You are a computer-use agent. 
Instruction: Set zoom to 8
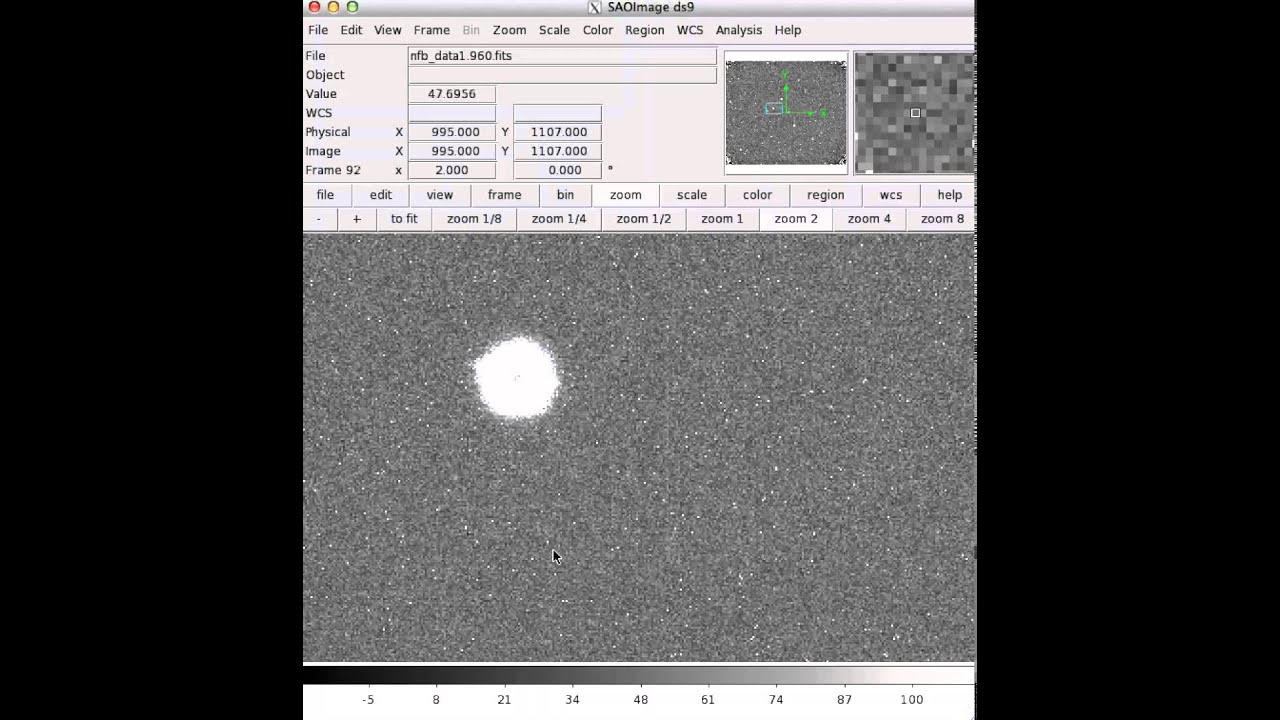pos(942,219)
